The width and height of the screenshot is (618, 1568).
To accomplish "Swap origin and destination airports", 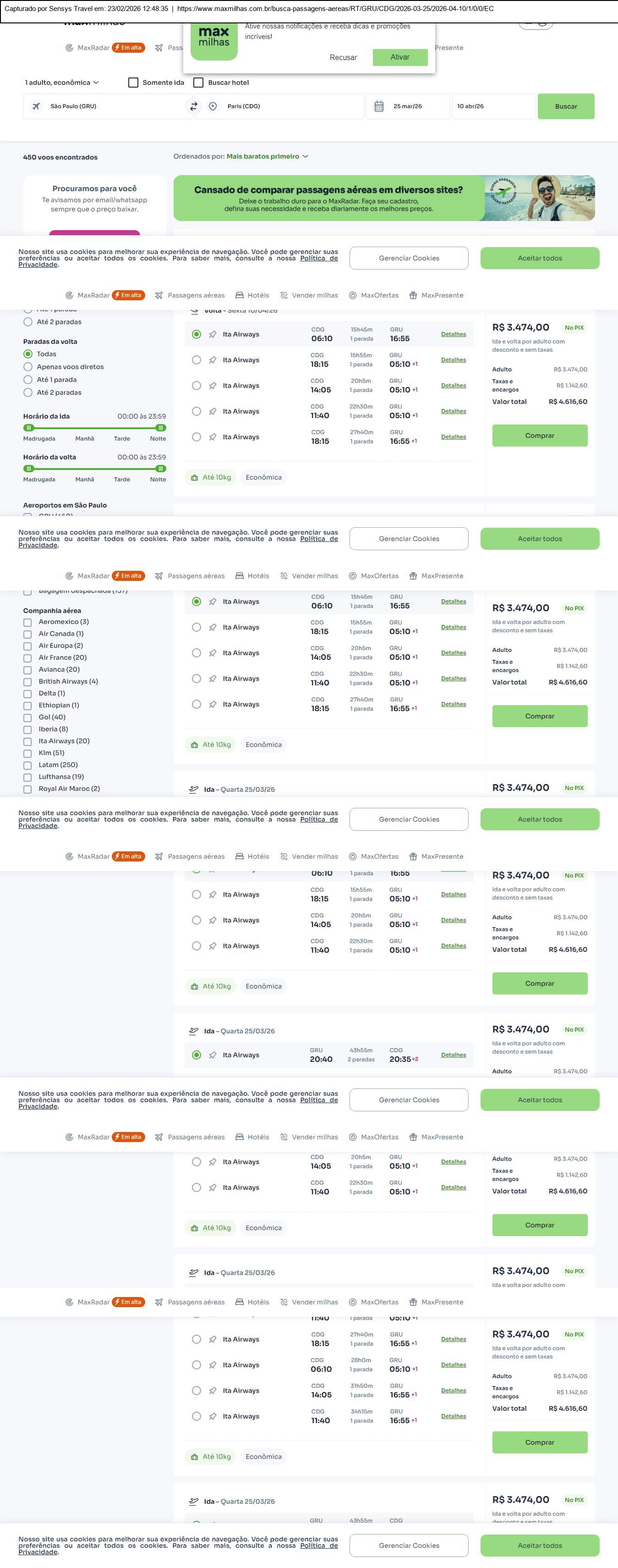I will (193, 106).
